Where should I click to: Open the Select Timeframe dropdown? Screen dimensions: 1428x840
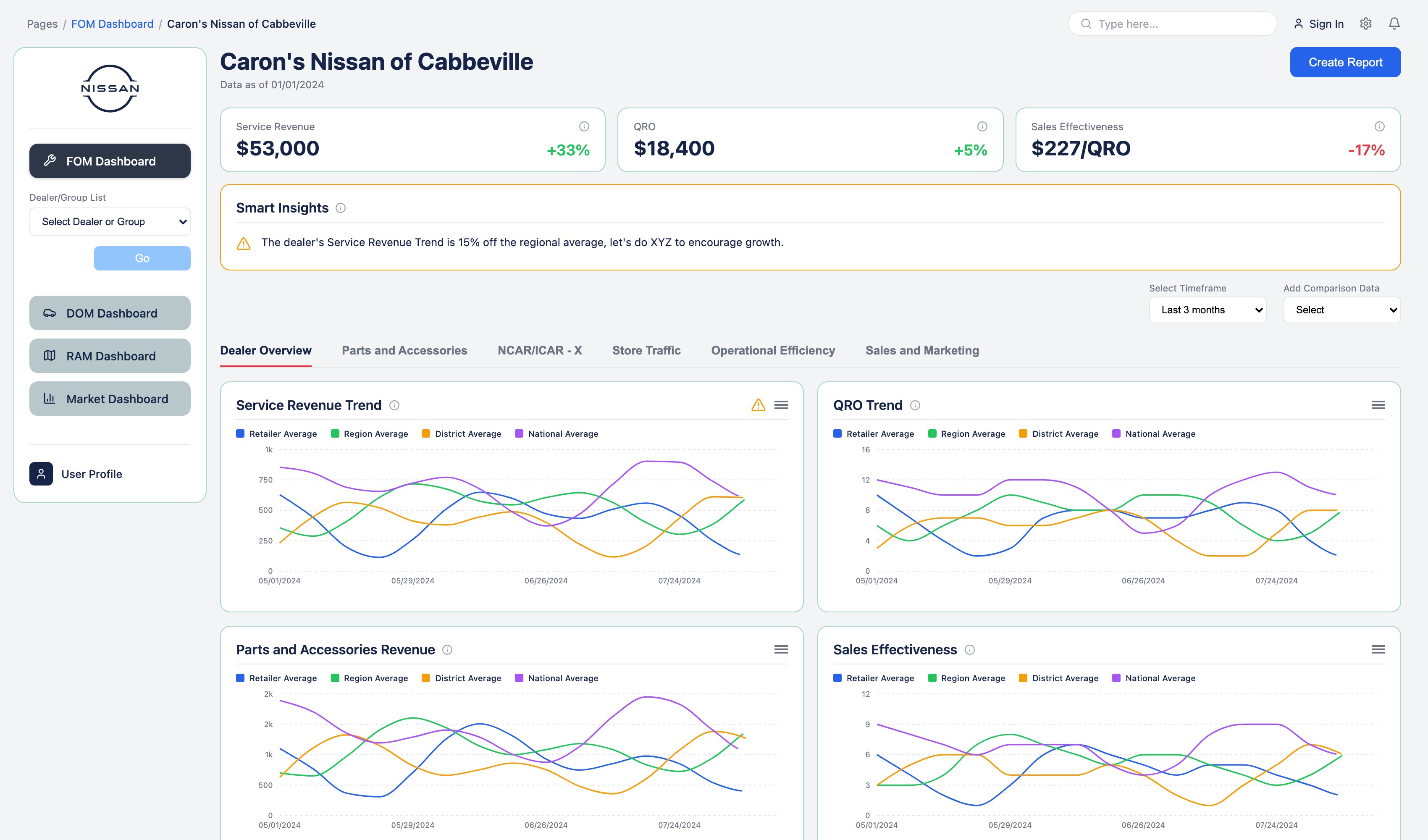tap(1207, 310)
